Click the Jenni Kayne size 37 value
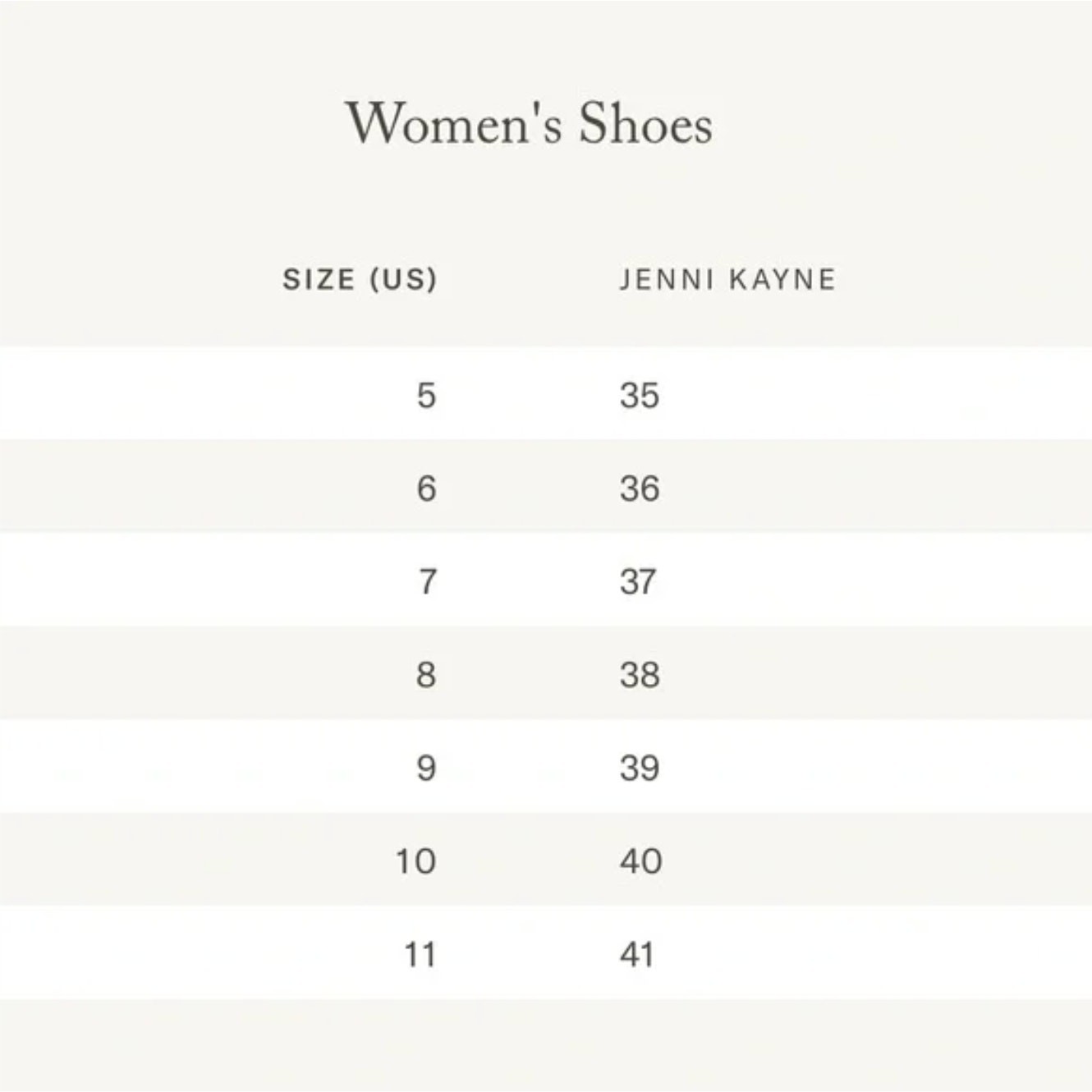1092x1092 pixels. click(638, 582)
